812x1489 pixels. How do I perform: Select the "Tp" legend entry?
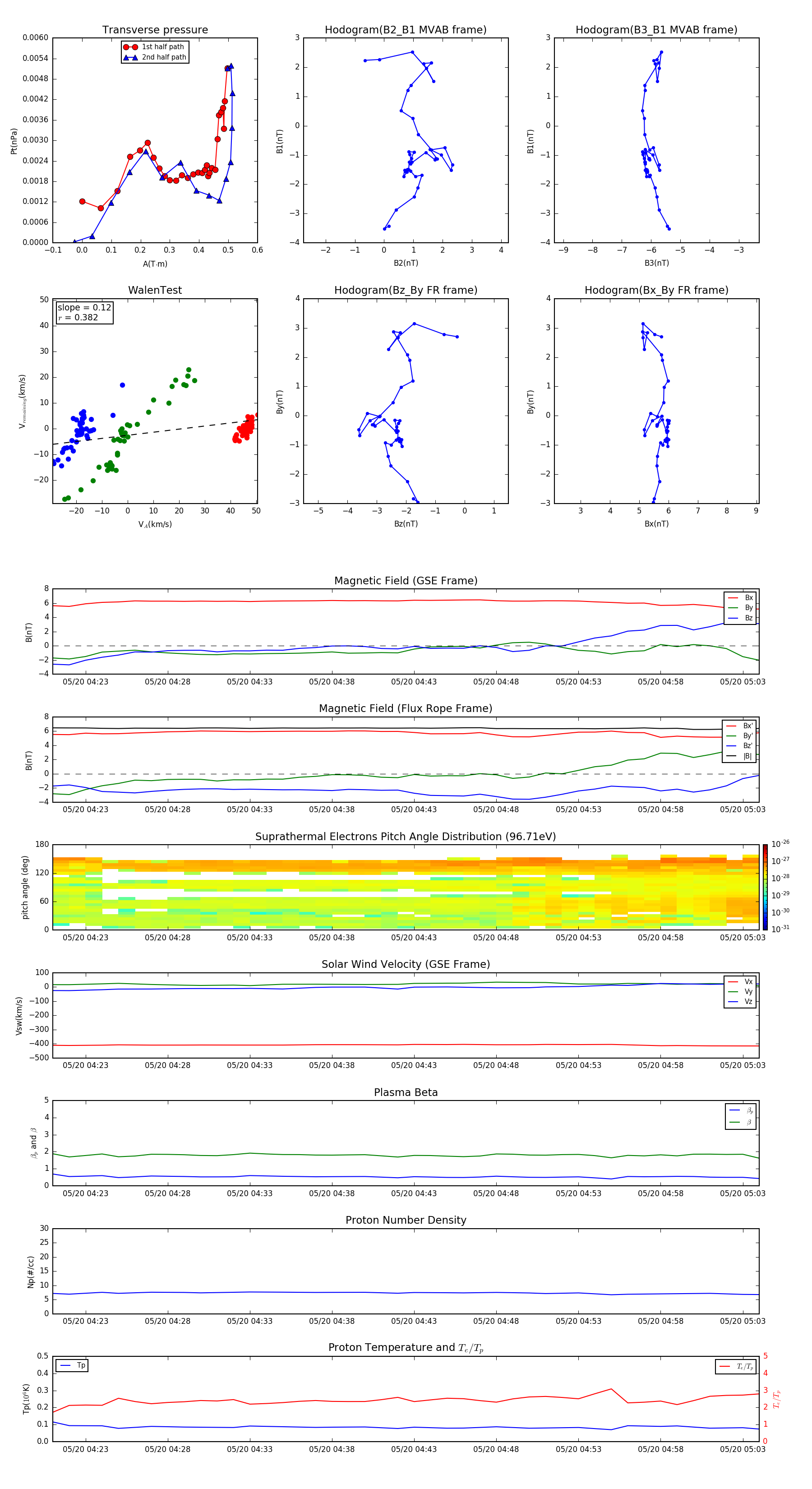coord(72,1365)
